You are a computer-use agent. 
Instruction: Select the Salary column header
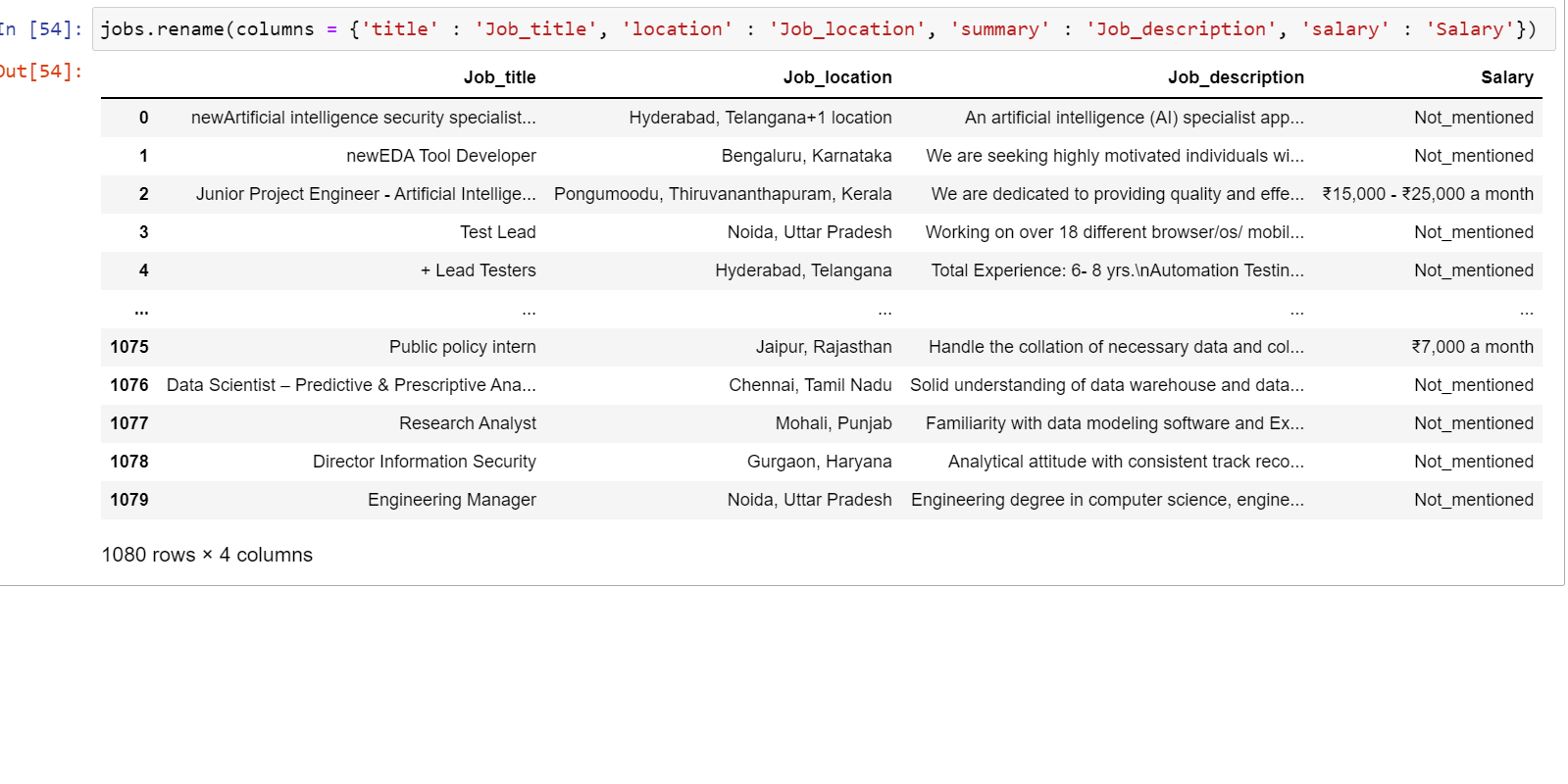pos(1506,77)
